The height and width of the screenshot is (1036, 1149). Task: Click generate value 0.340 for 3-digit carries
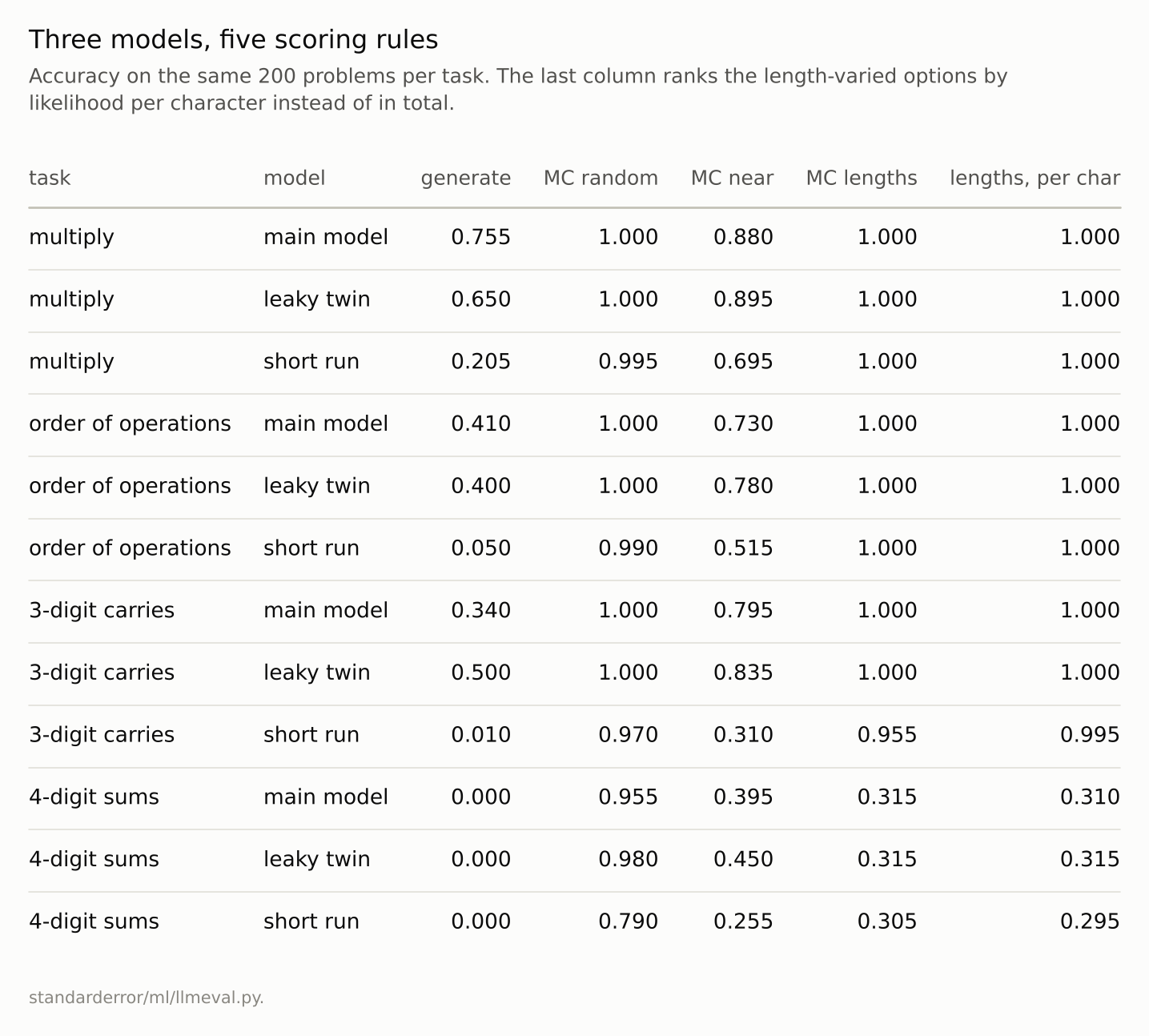point(480,610)
